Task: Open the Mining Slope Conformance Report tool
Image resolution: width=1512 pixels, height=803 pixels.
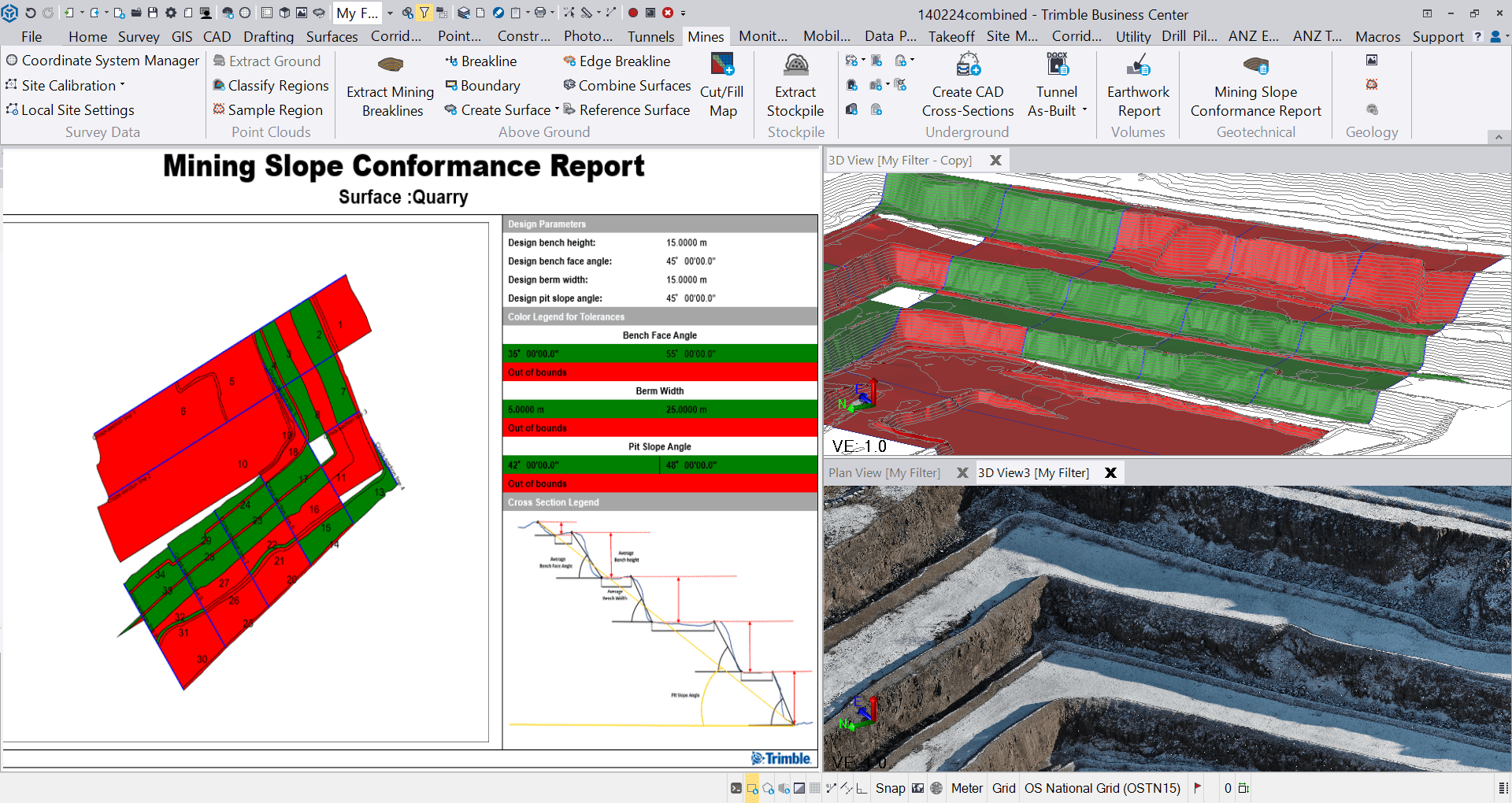Action: click(x=1255, y=65)
